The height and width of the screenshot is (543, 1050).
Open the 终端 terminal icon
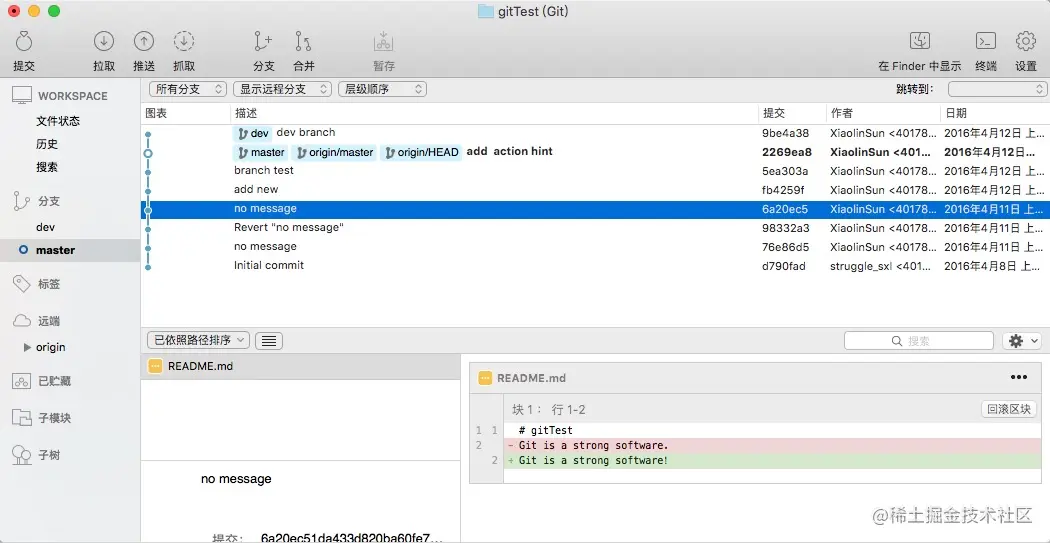[986, 41]
